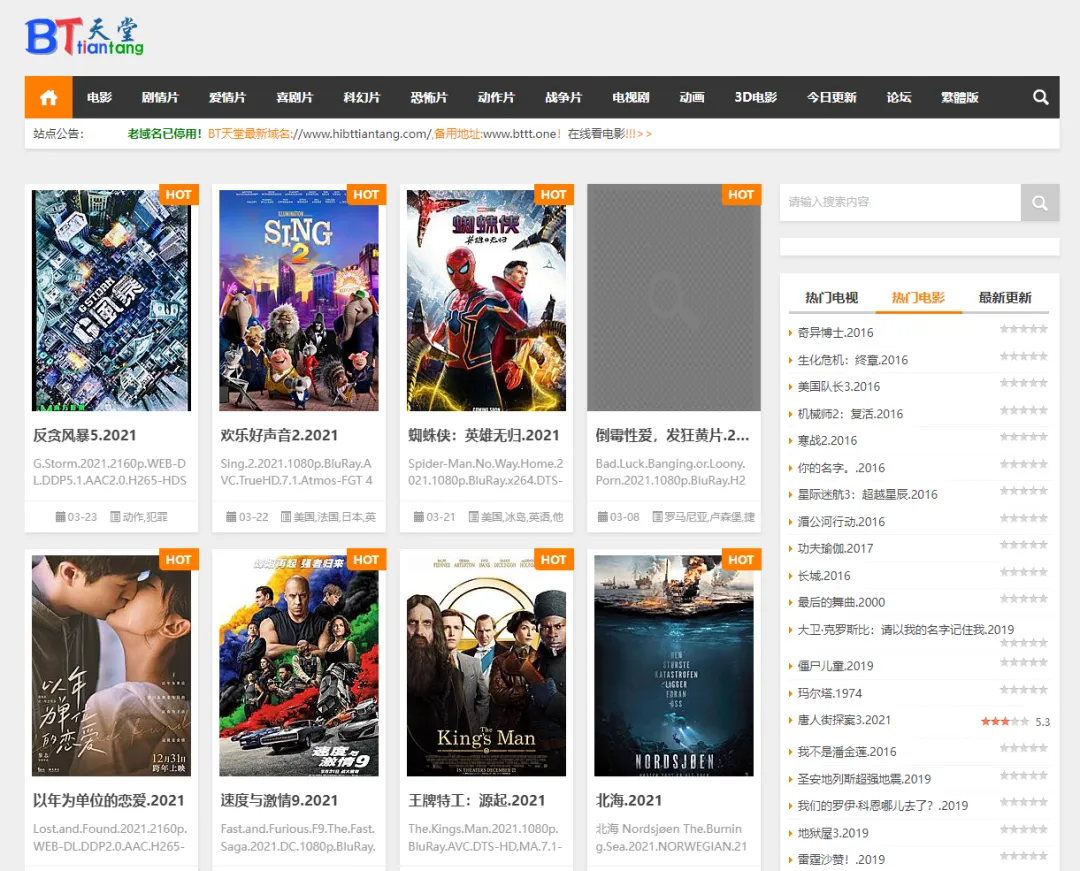The height and width of the screenshot is (871, 1080).
Task: Open the Spider-Man 英雄无归 poster
Action: click(486, 300)
